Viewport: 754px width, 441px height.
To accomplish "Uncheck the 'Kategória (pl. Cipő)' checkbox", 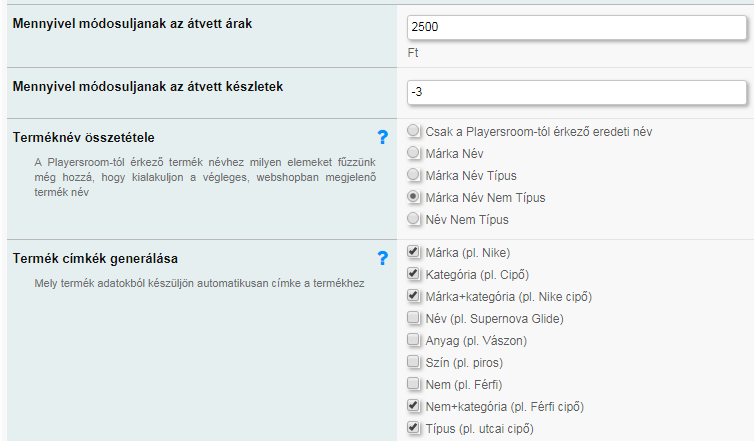I will [x=414, y=274].
